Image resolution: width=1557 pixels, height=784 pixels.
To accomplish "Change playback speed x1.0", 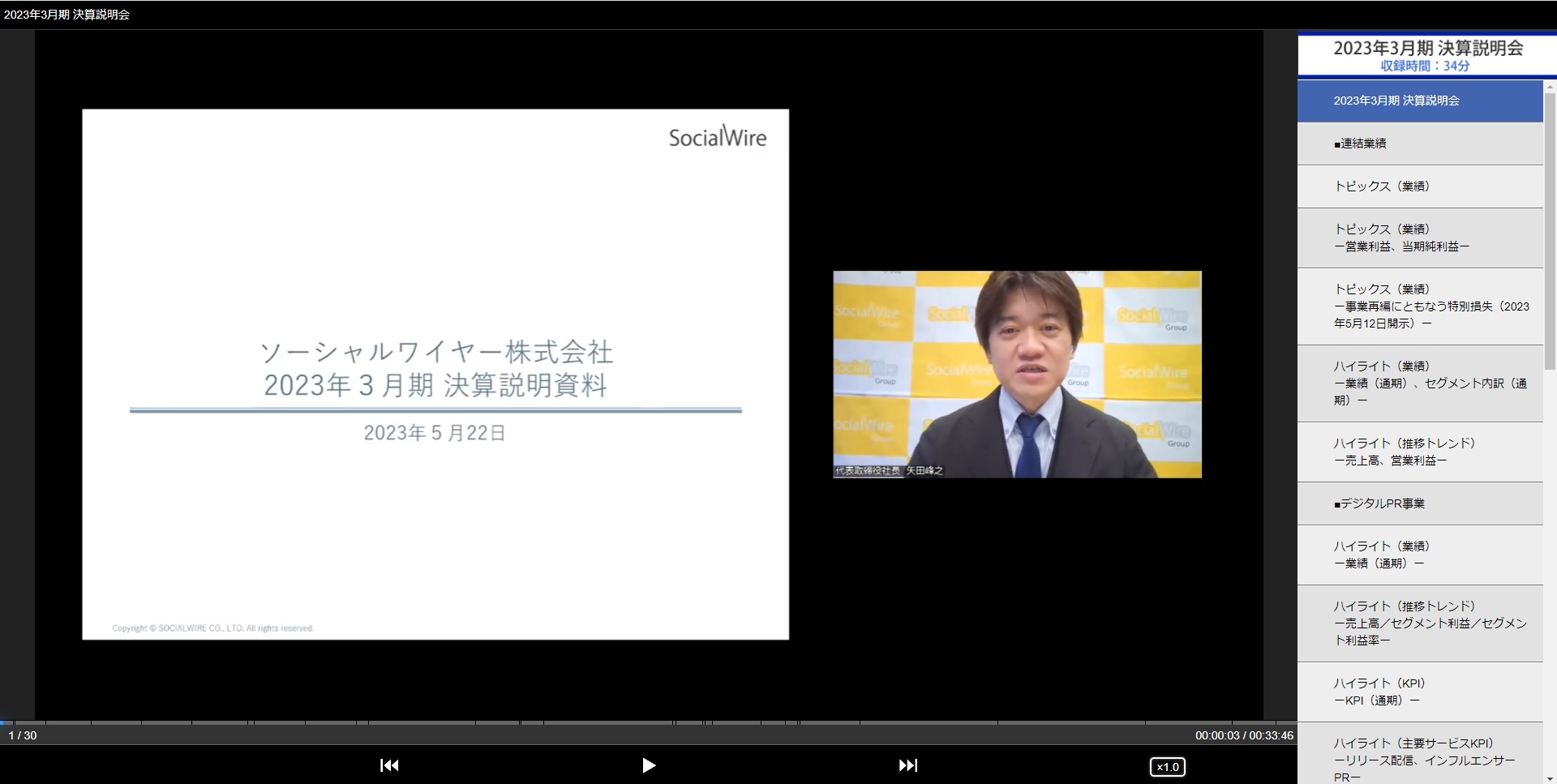I will click(x=1168, y=767).
